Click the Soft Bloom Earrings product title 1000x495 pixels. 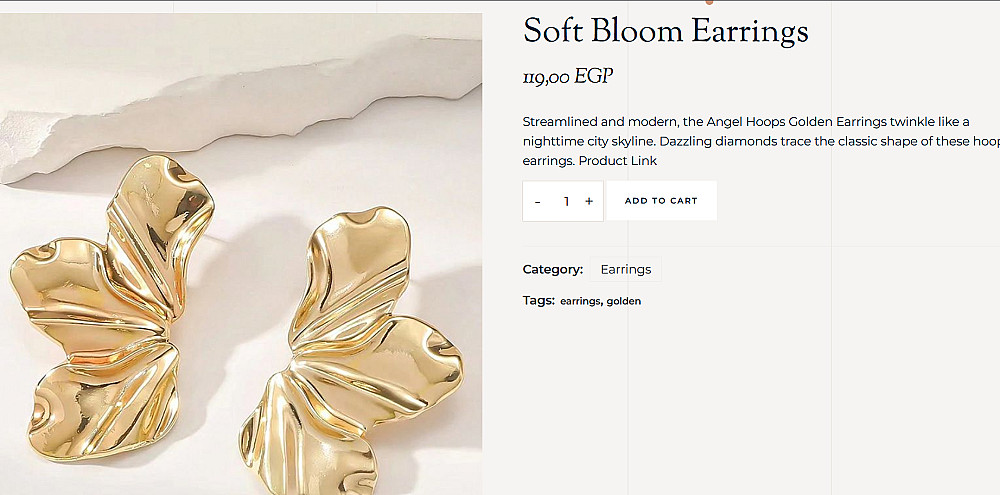665,32
